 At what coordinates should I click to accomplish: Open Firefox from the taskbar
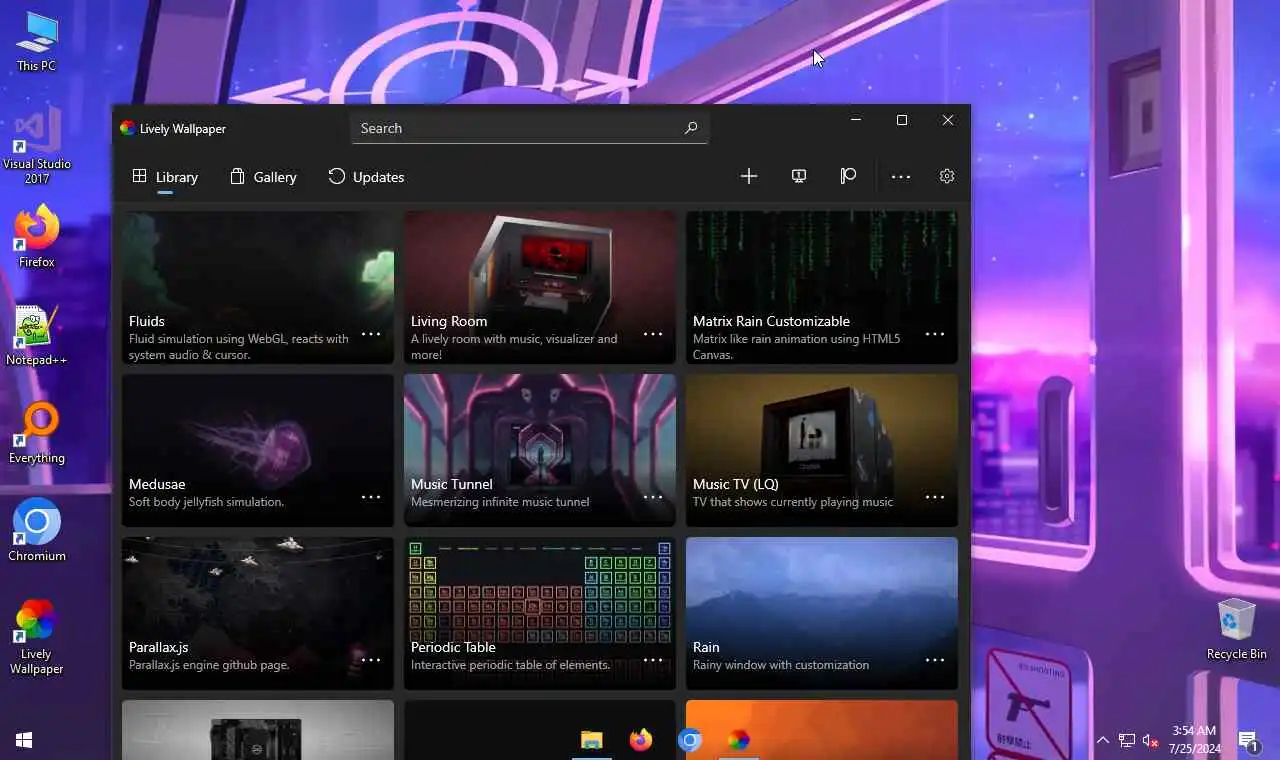coord(641,740)
